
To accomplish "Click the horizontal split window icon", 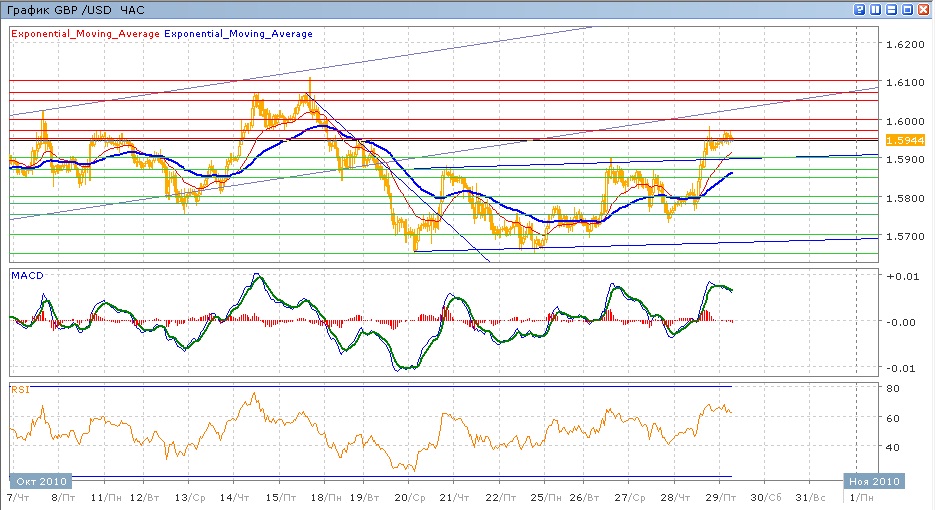I will click(892, 9).
